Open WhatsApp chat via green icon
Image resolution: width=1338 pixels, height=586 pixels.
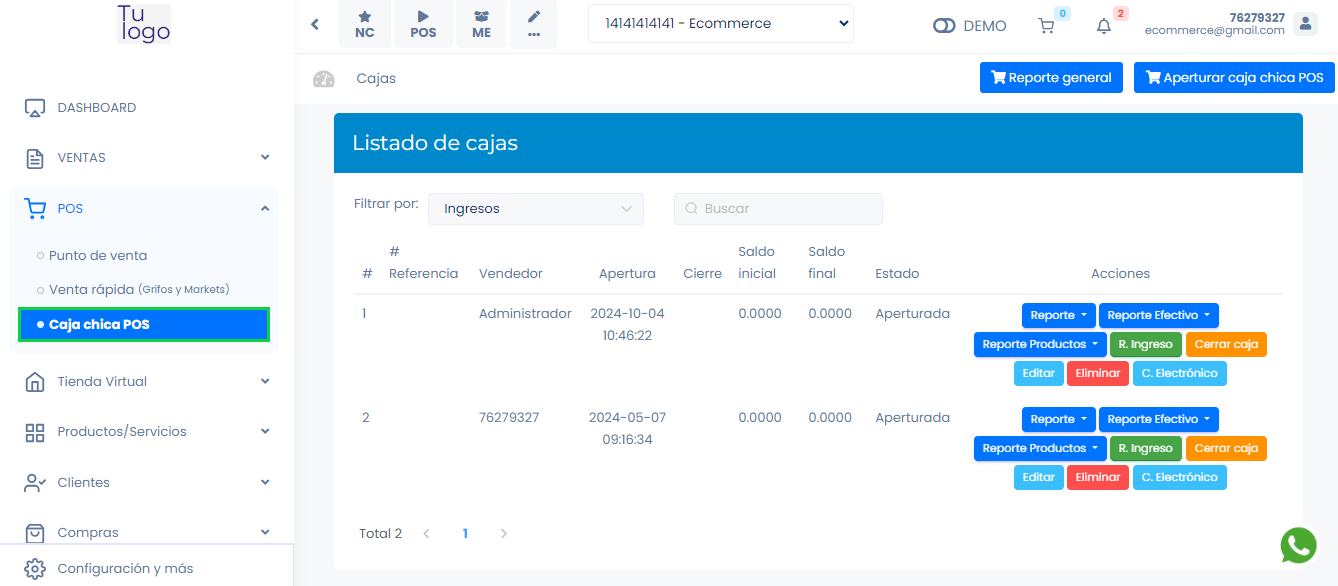[1298, 546]
